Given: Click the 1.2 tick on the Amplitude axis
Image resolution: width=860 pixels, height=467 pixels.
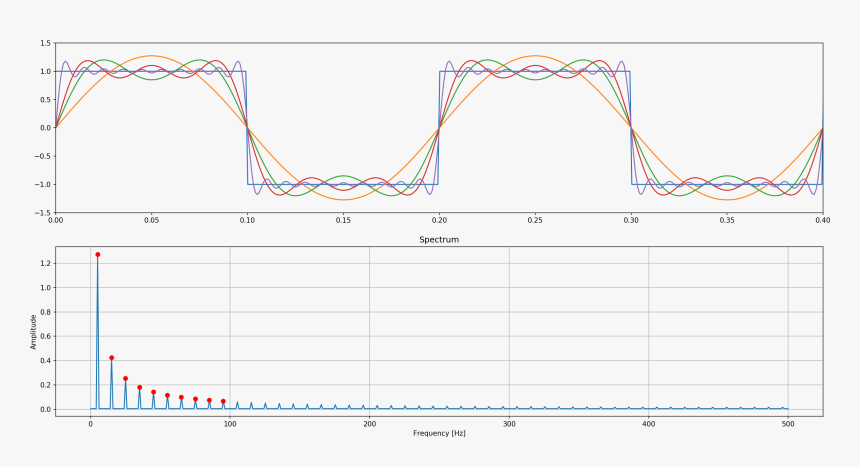Looking at the screenshot, I should tap(46, 263).
